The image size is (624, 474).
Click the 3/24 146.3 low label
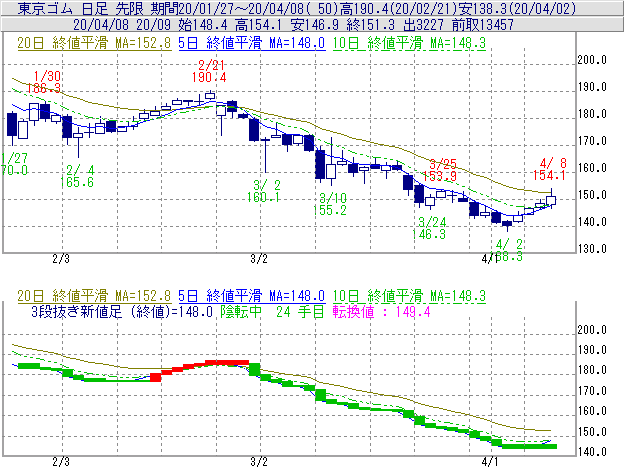(429, 228)
